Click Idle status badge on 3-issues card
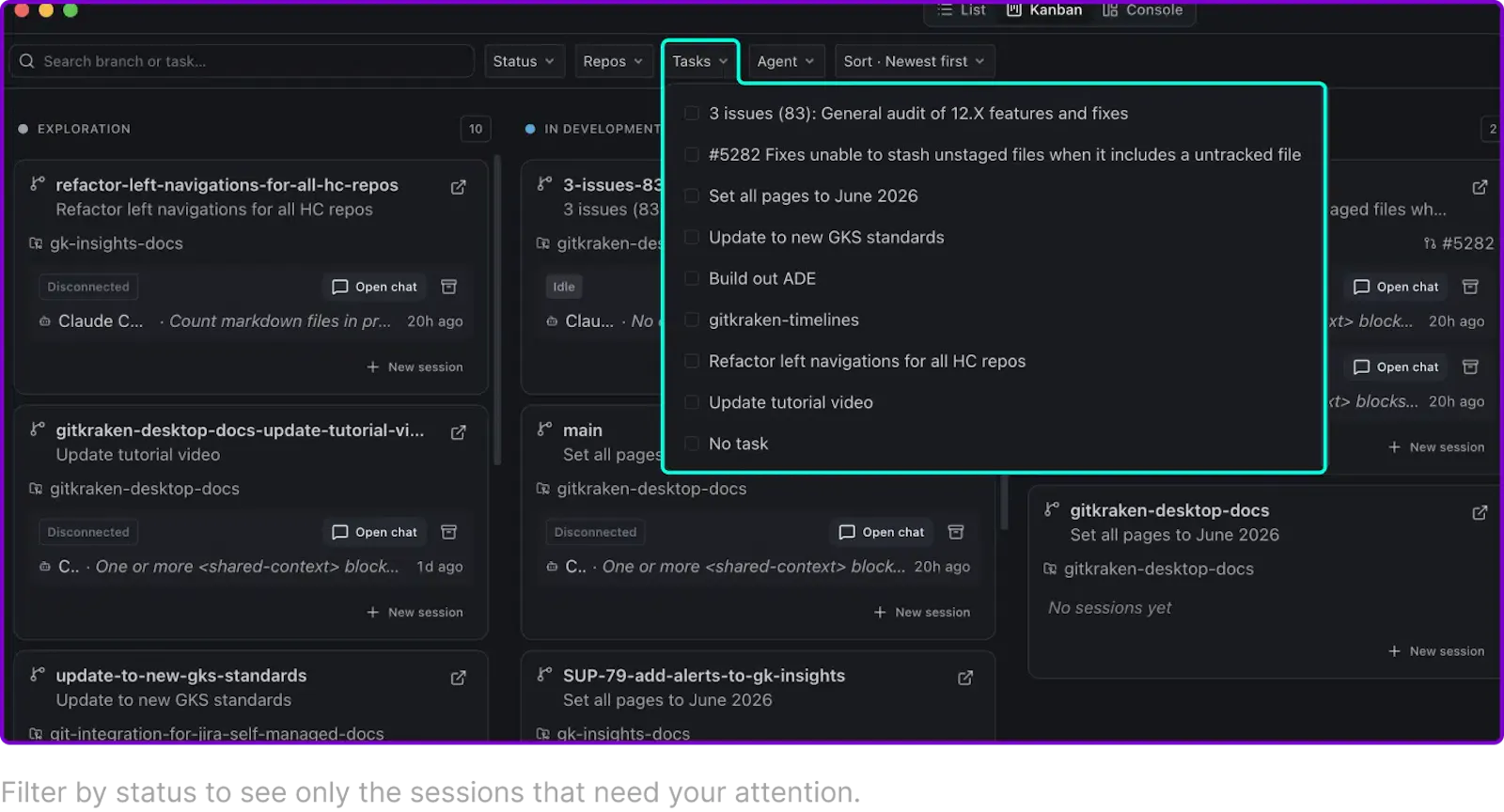Image resolution: width=1504 pixels, height=812 pixels. pyautogui.click(x=564, y=287)
